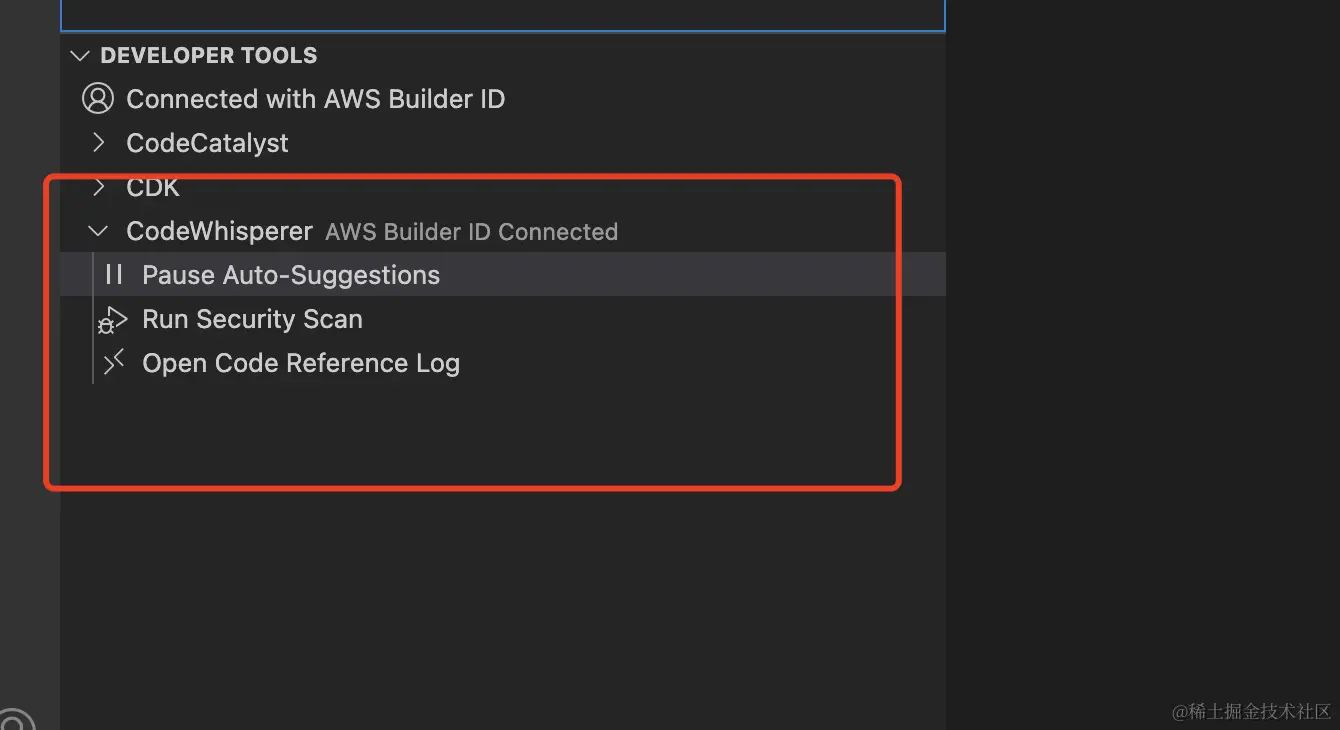Image resolution: width=1340 pixels, height=730 pixels.
Task: Select the CodeCatalyst label
Action: tap(207, 143)
